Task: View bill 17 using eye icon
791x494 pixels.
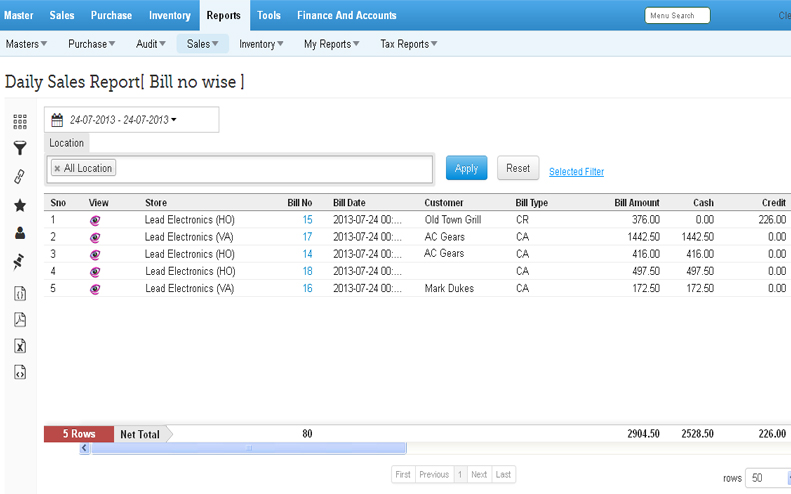Action: (x=95, y=237)
